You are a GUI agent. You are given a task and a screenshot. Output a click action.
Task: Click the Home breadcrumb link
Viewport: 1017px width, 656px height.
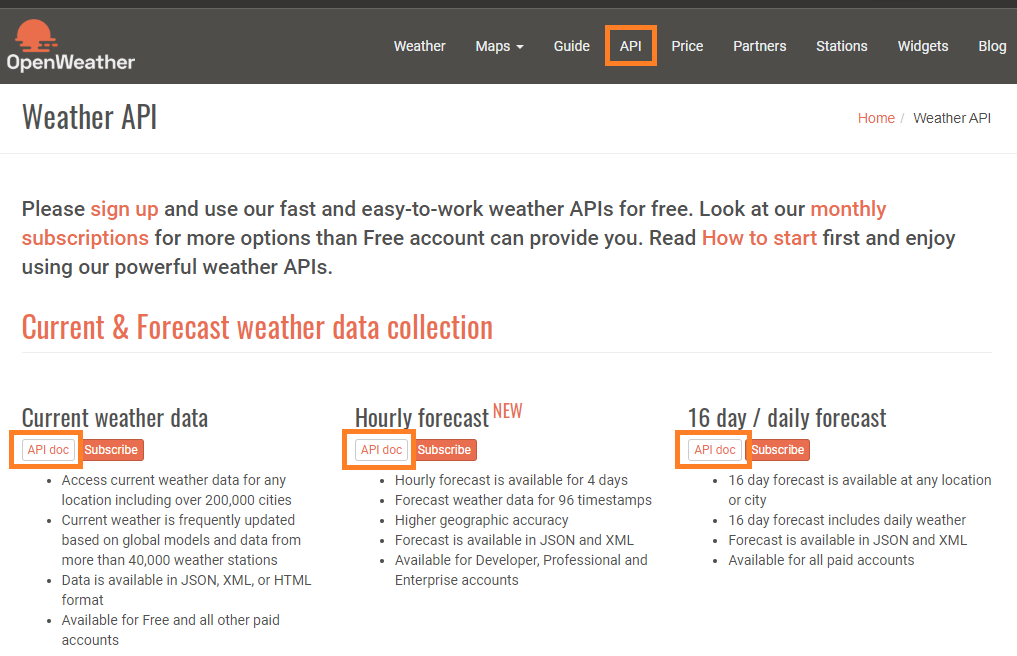(876, 118)
